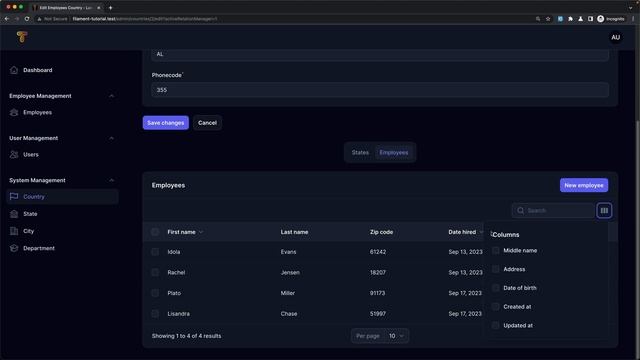Click the Filament logo icon
Screen dimensions: 640x360
pos(22,37)
